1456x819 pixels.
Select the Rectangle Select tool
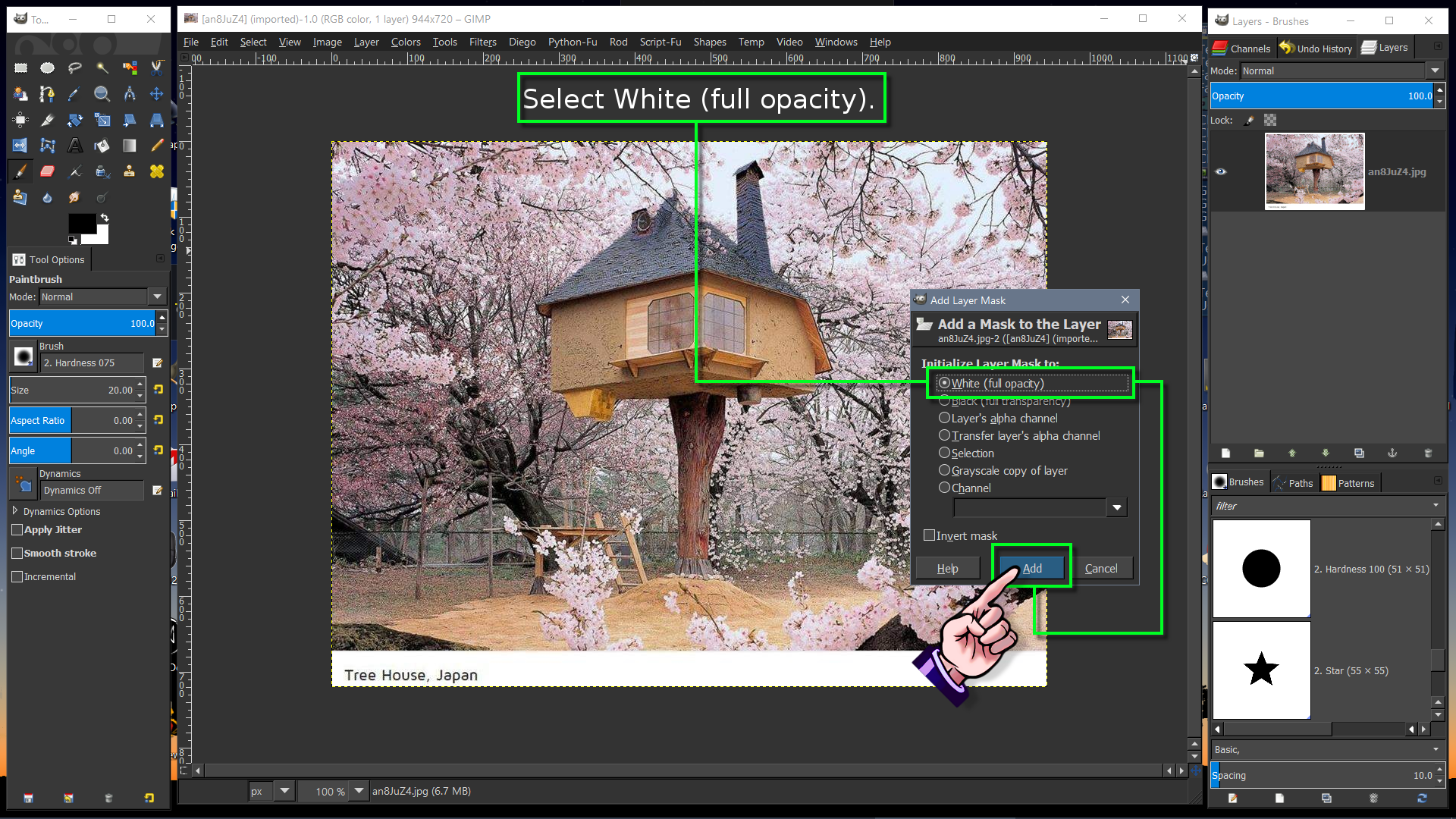coord(20,68)
